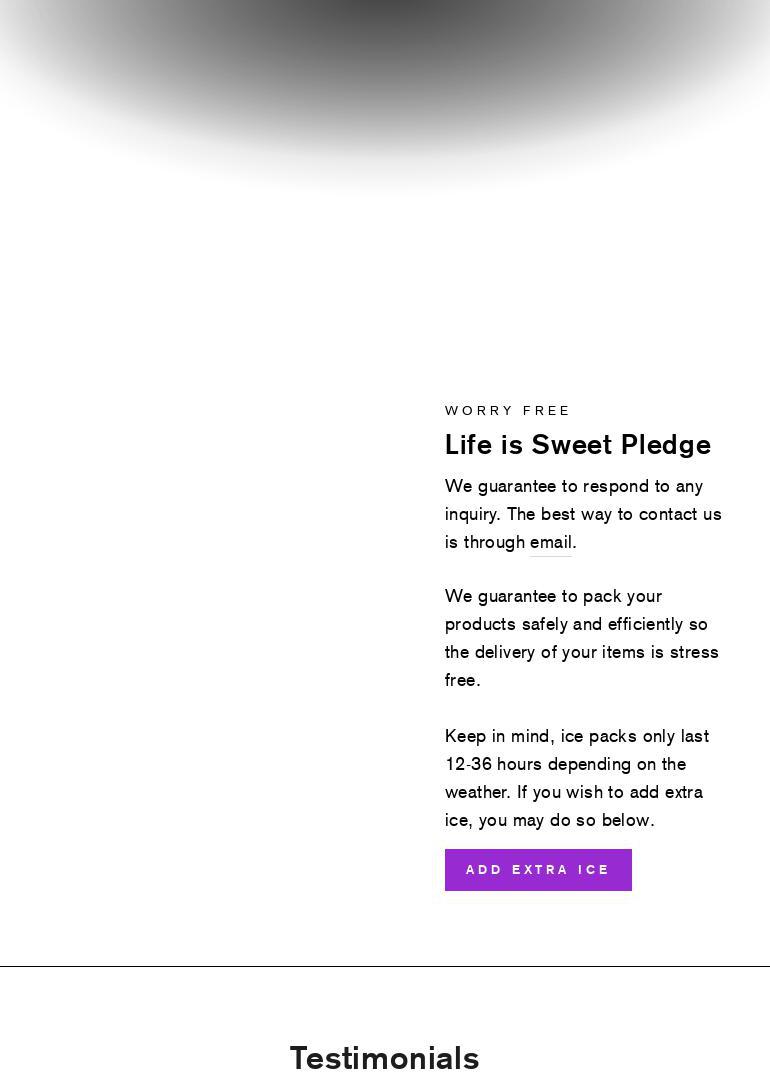This screenshot has width=770, height=1092.
Task: Click the Life is Sweet Pledge heading
Action: point(577,445)
